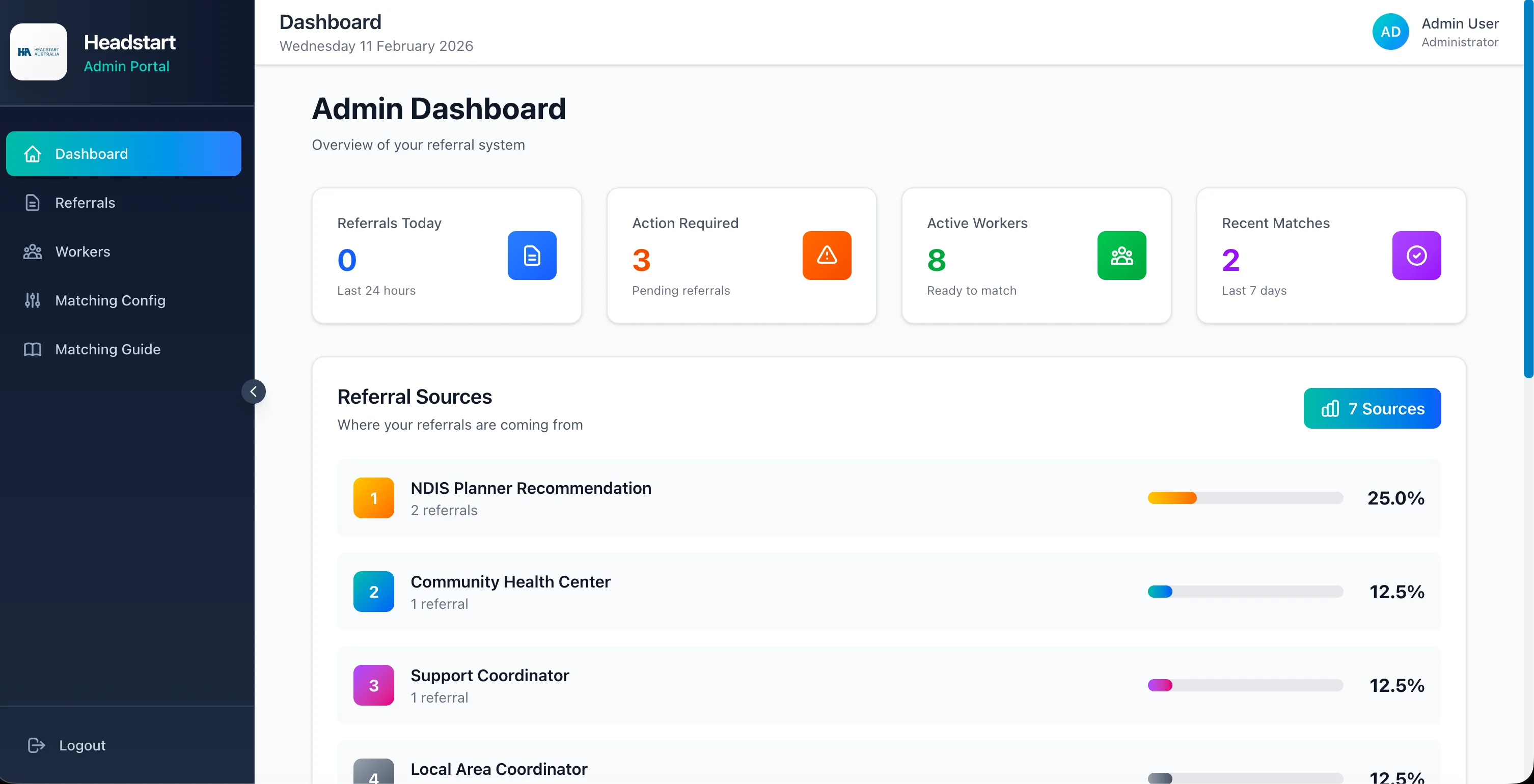1534x784 pixels.
Task: Click the AD avatar circle
Action: coord(1390,32)
